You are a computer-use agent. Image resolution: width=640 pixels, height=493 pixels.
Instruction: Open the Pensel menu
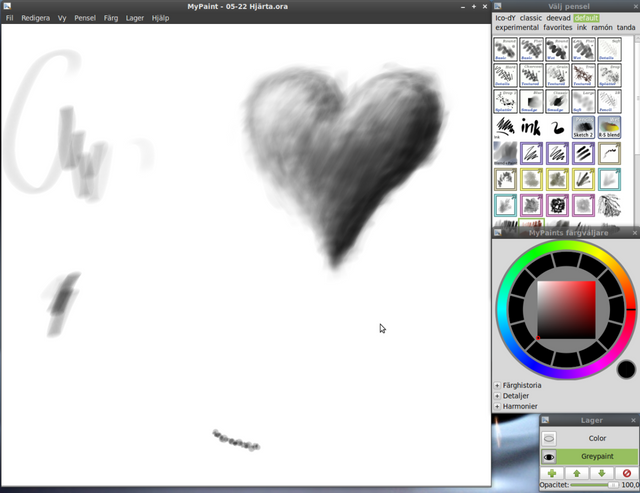click(x=85, y=18)
